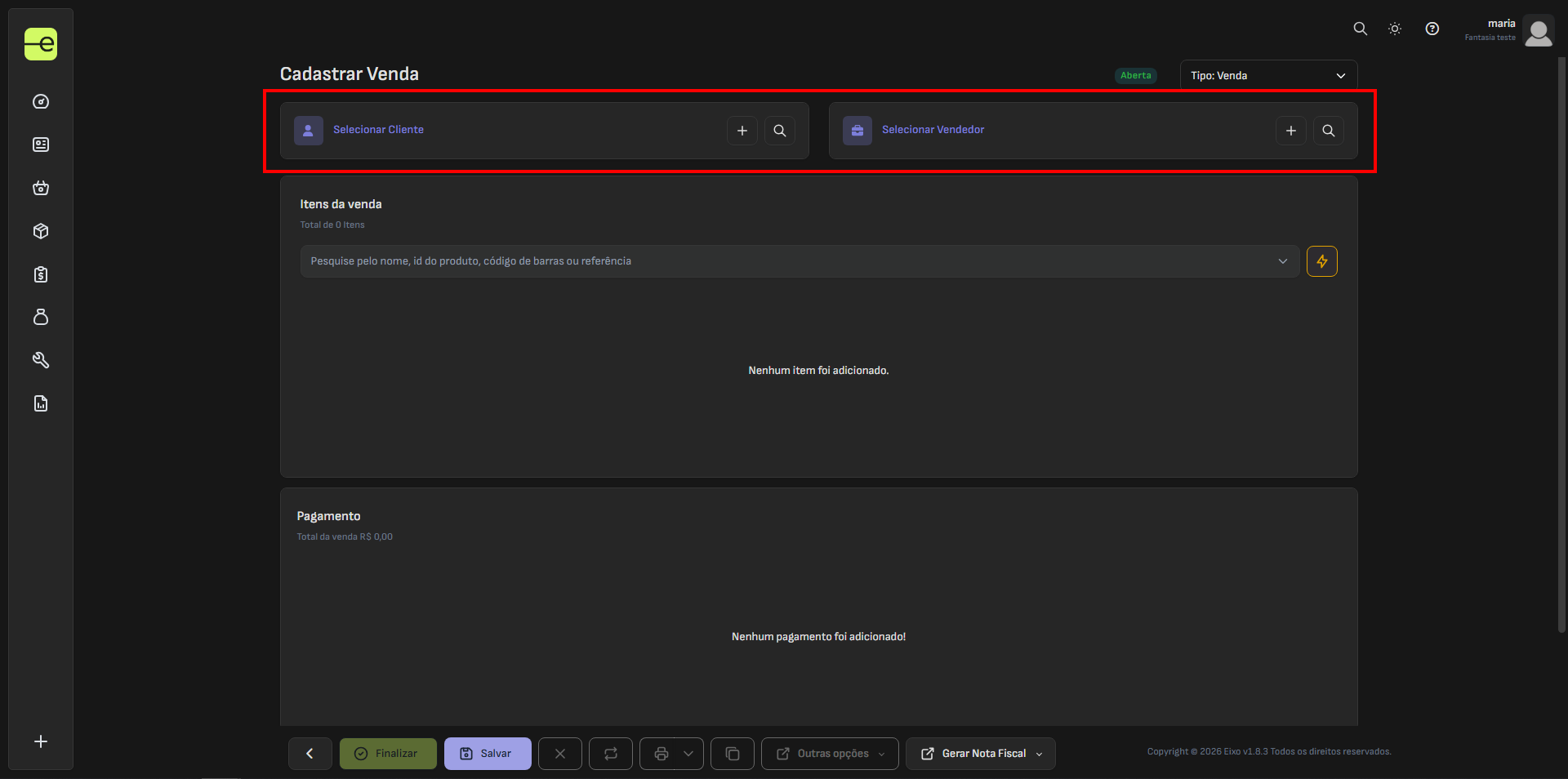Click the Itens da venda title

point(341,204)
